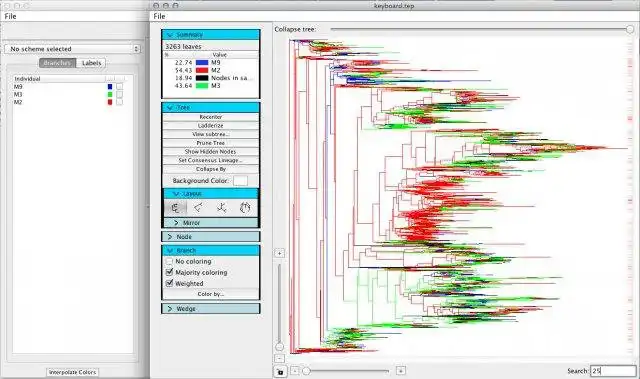Expand the Mirror section
The image size is (640, 379).
click(211, 223)
